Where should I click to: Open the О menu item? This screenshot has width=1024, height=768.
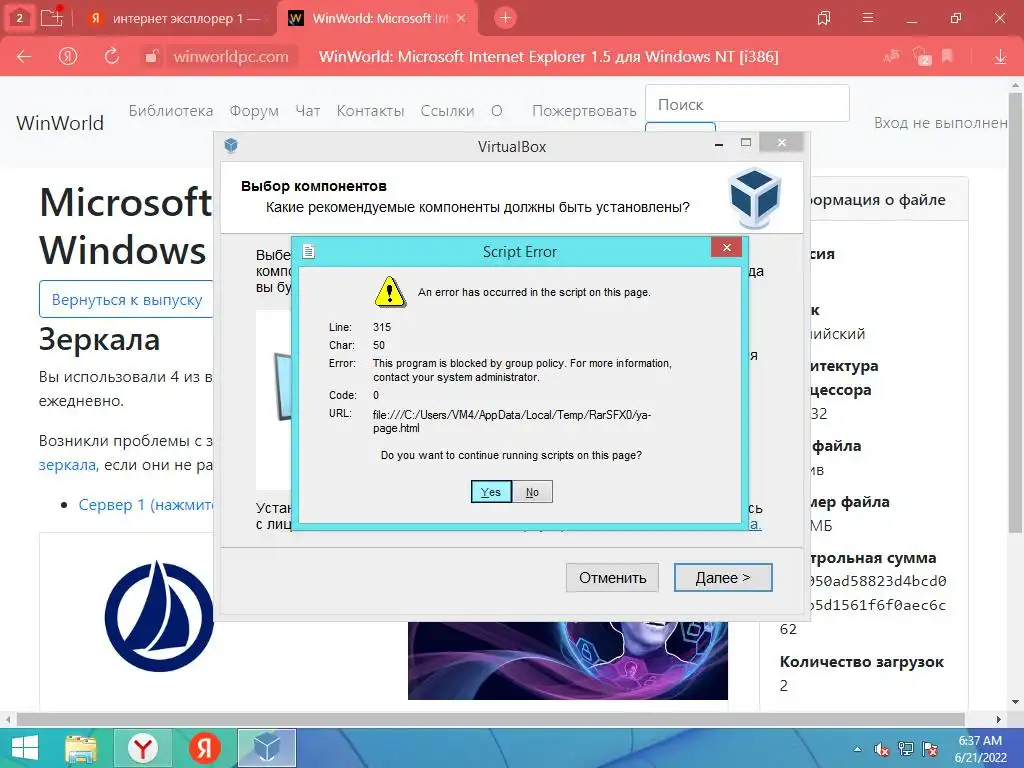(x=497, y=111)
